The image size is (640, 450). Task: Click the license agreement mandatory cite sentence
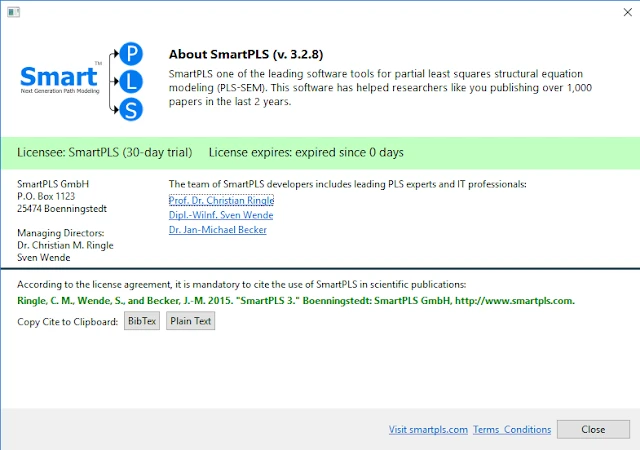coord(242,285)
